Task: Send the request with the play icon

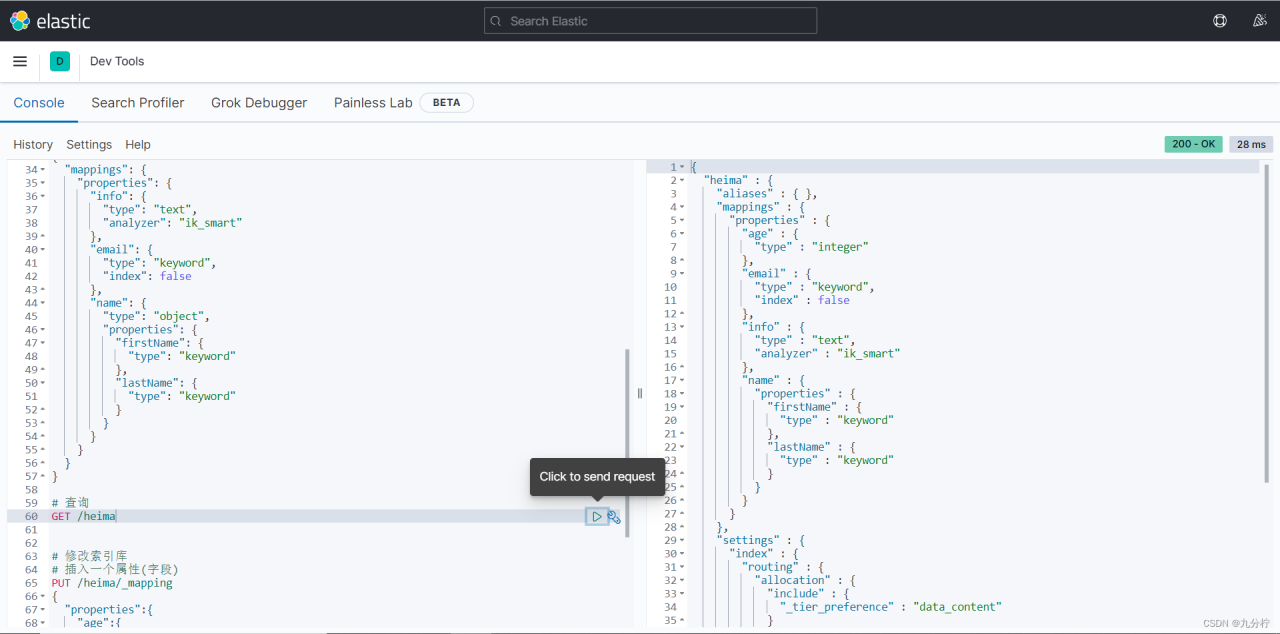Action: point(597,516)
